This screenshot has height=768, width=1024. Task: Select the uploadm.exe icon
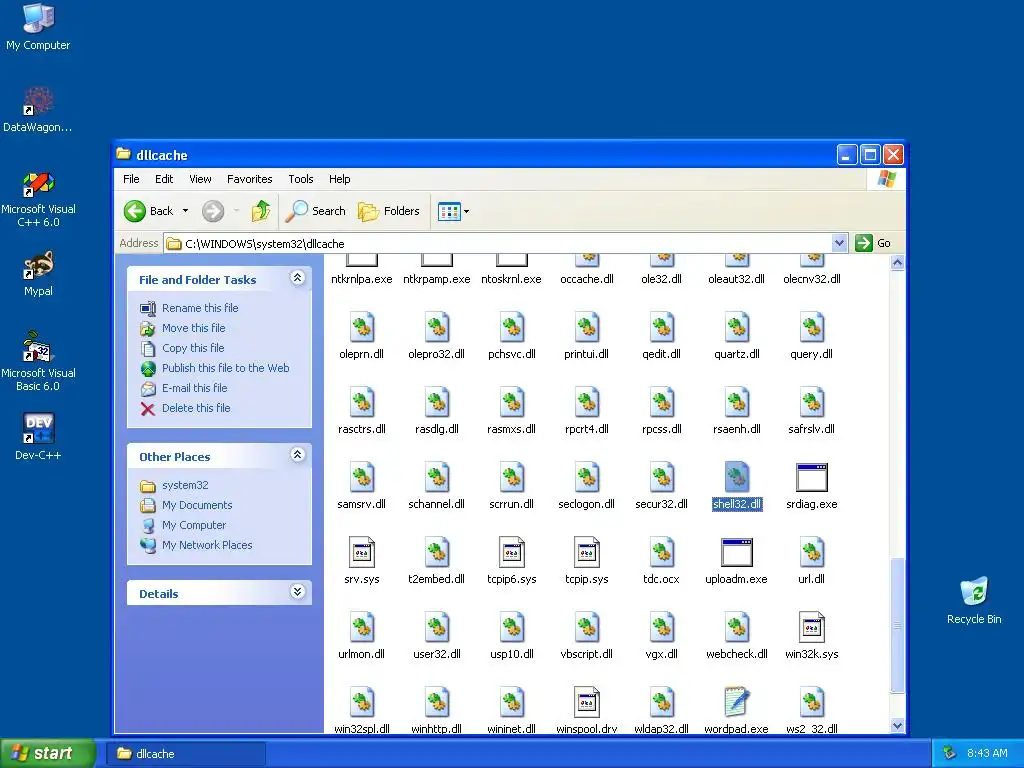(737, 552)
